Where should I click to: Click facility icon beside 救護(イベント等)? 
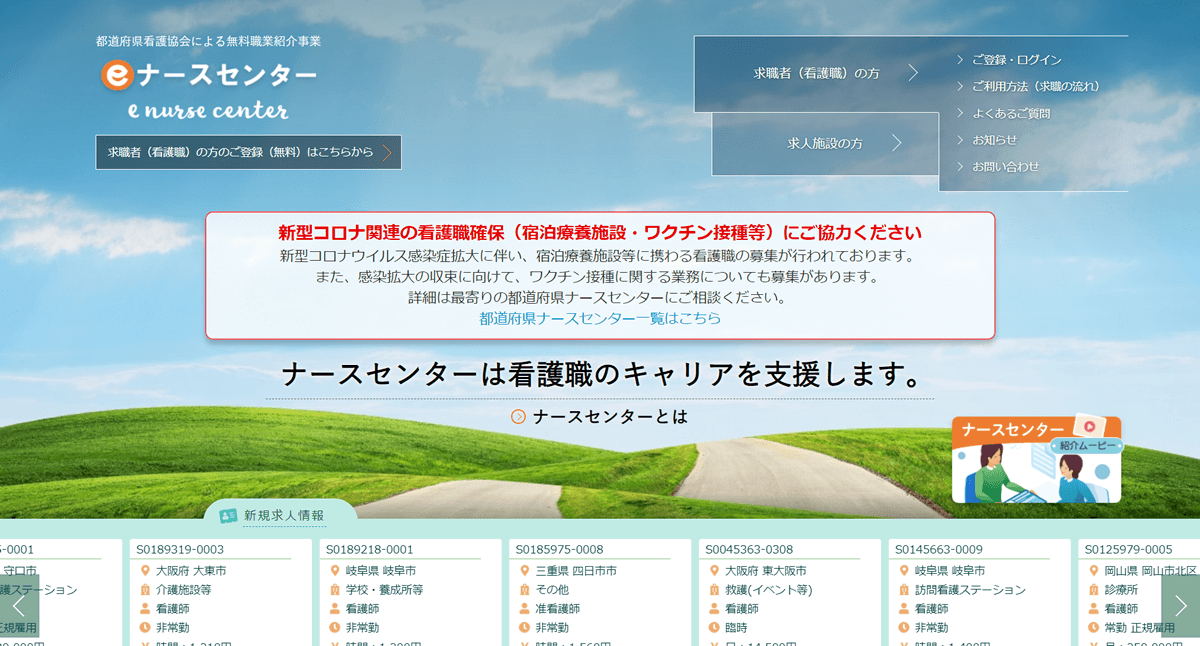(x=715, y=590)
